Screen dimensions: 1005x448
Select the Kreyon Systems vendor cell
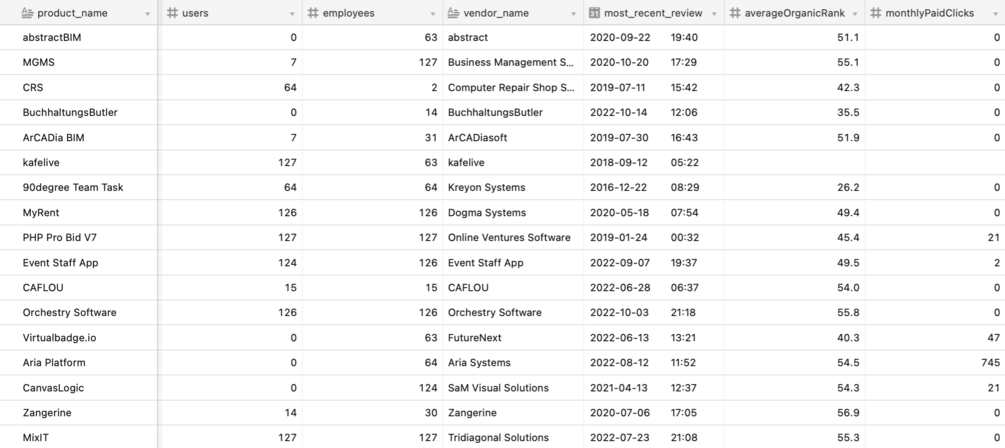tap(513, 187)
